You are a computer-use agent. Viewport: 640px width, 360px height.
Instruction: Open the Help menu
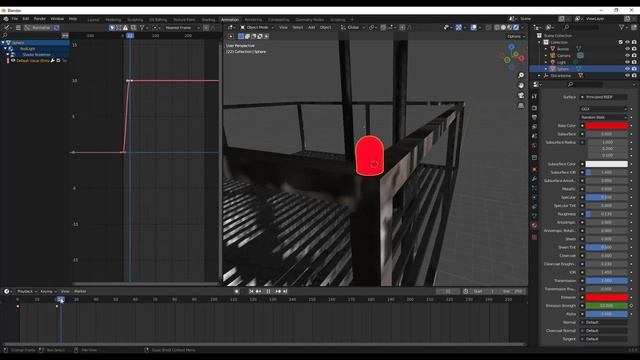pyautogui.click(x=73, y=19)
